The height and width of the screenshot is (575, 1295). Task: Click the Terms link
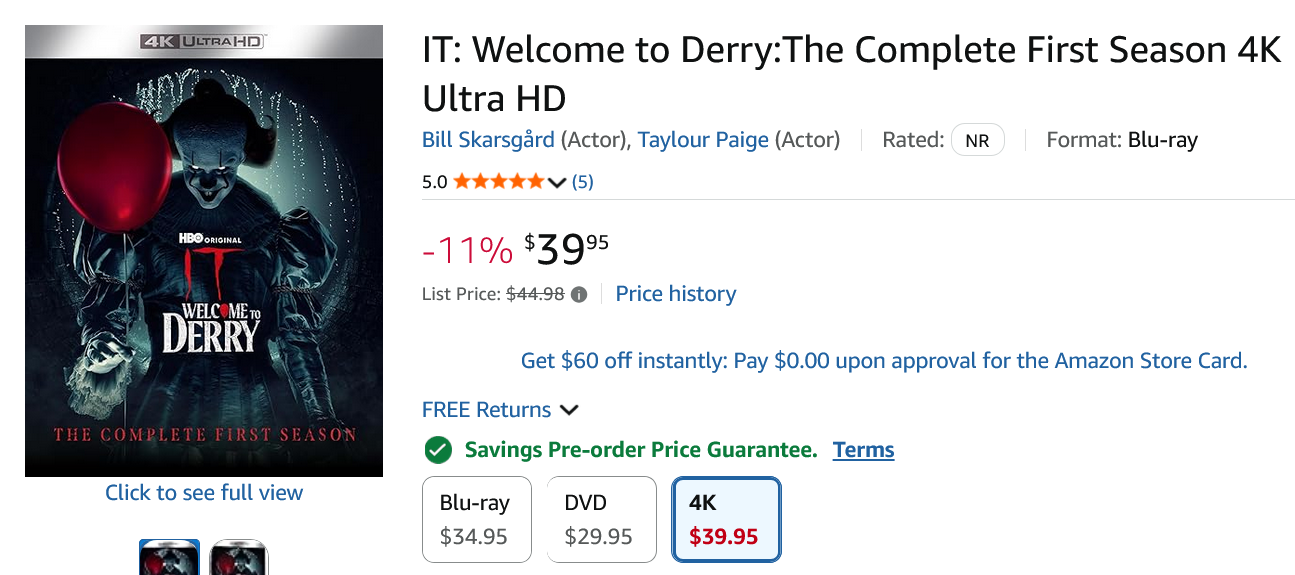coord(863,450)
